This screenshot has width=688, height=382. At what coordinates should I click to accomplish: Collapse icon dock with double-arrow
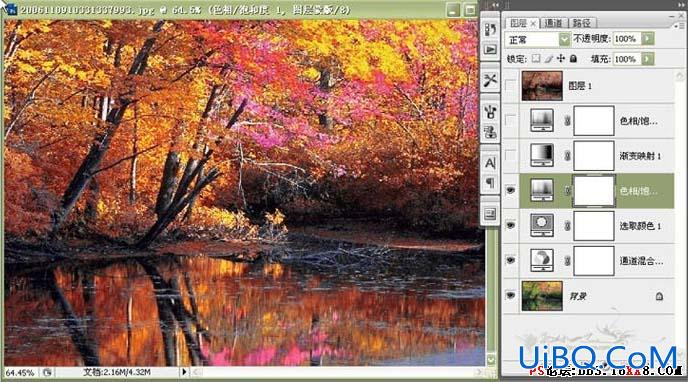(x=496, y=5)
